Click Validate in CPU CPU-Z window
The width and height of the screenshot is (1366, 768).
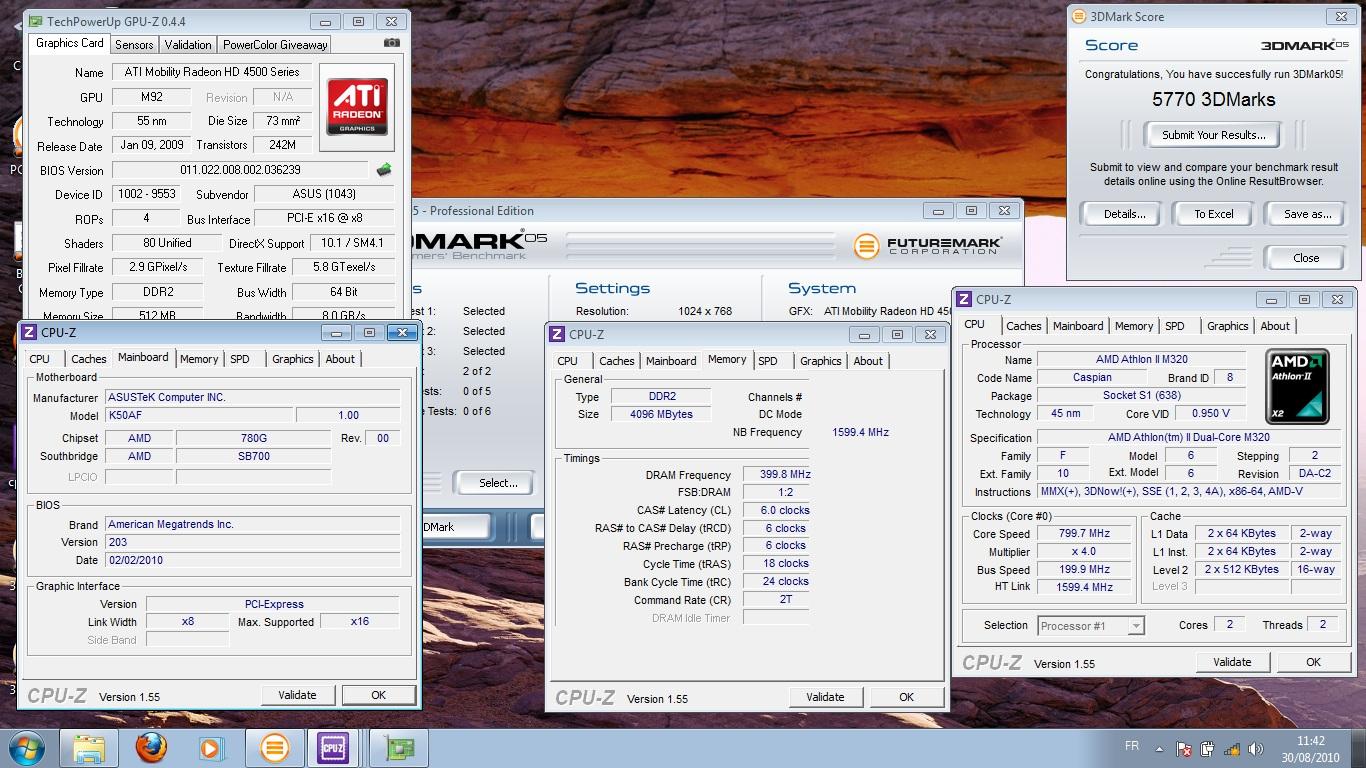click(1232, 662)
